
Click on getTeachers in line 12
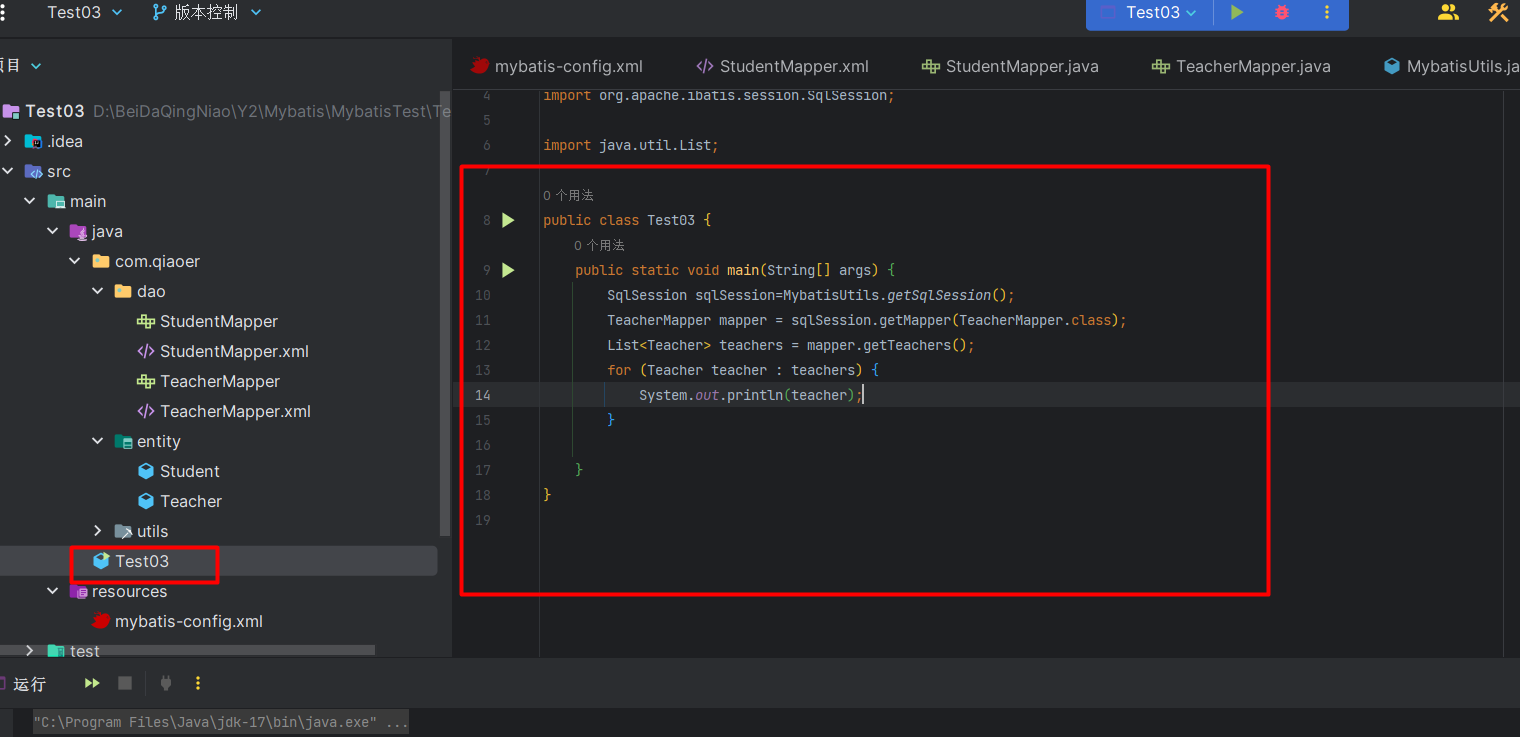pos(907,345)
